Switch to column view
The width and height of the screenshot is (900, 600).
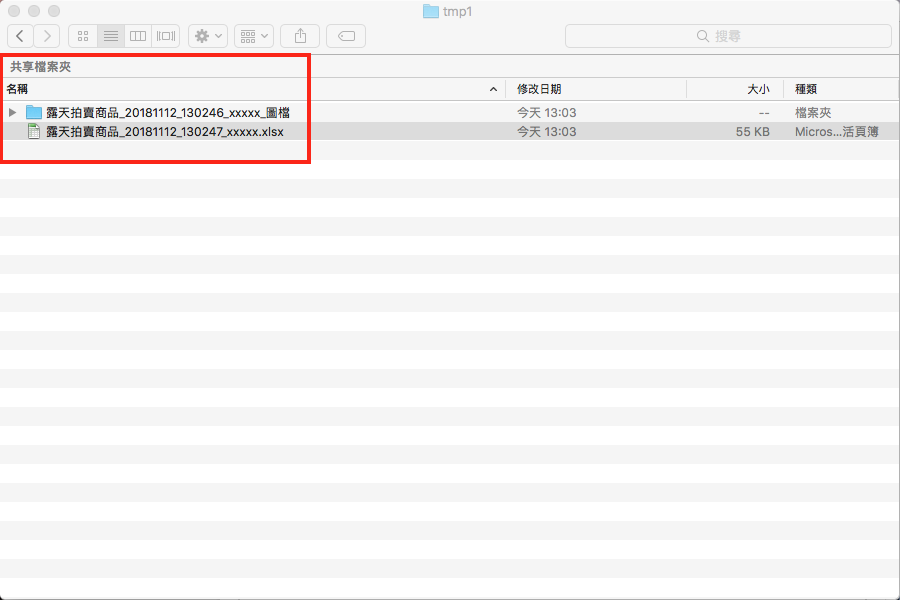pos(138,36)
